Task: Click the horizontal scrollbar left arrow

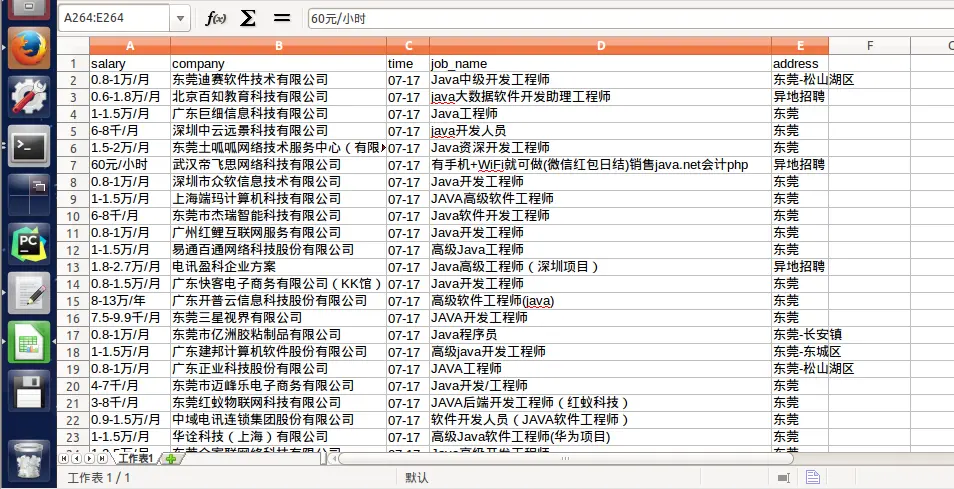Action: pos(333,459)
